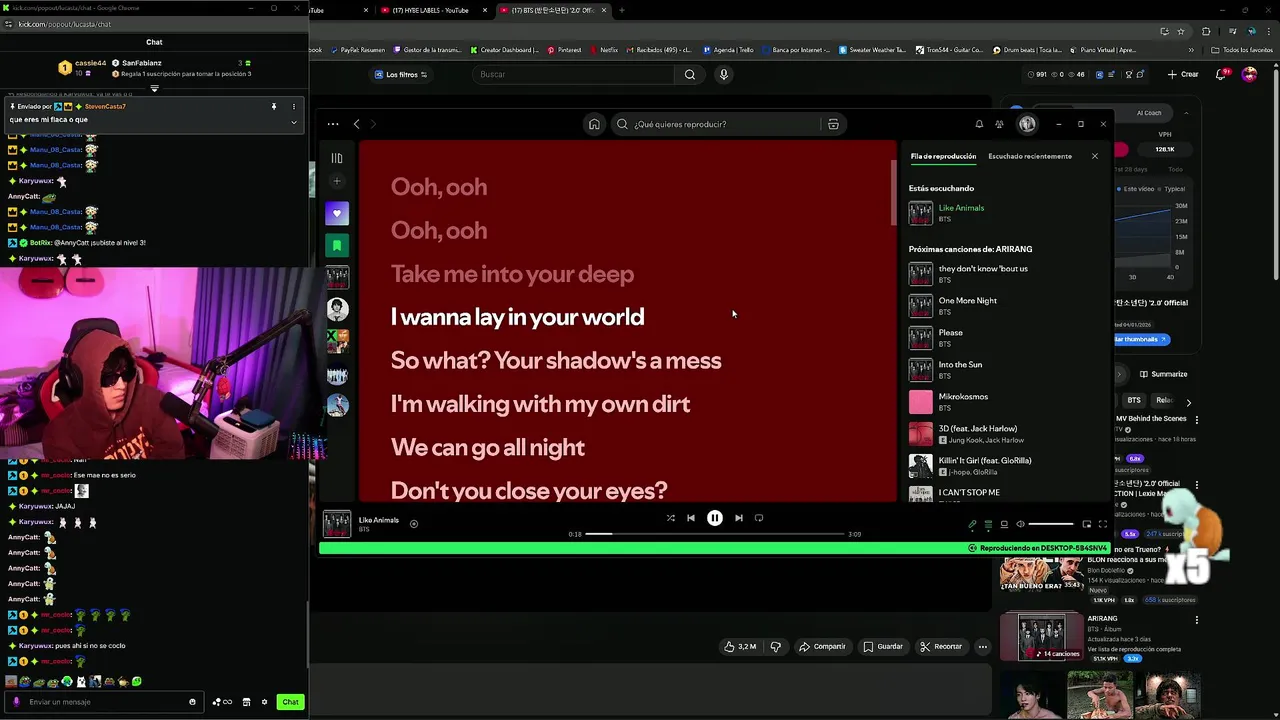Viewport: 1280px width, 720px height.
Task: Click YouTube Guardar button
Action: click(883, 647)
